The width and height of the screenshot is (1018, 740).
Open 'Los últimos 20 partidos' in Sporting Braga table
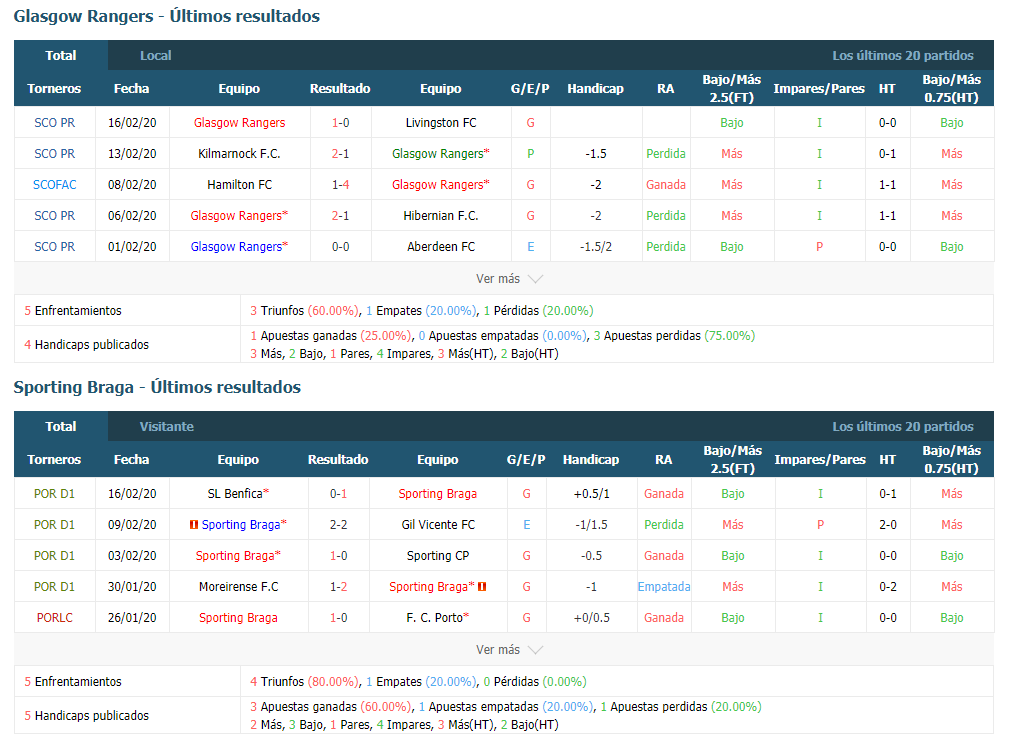[x=902, y=426]
